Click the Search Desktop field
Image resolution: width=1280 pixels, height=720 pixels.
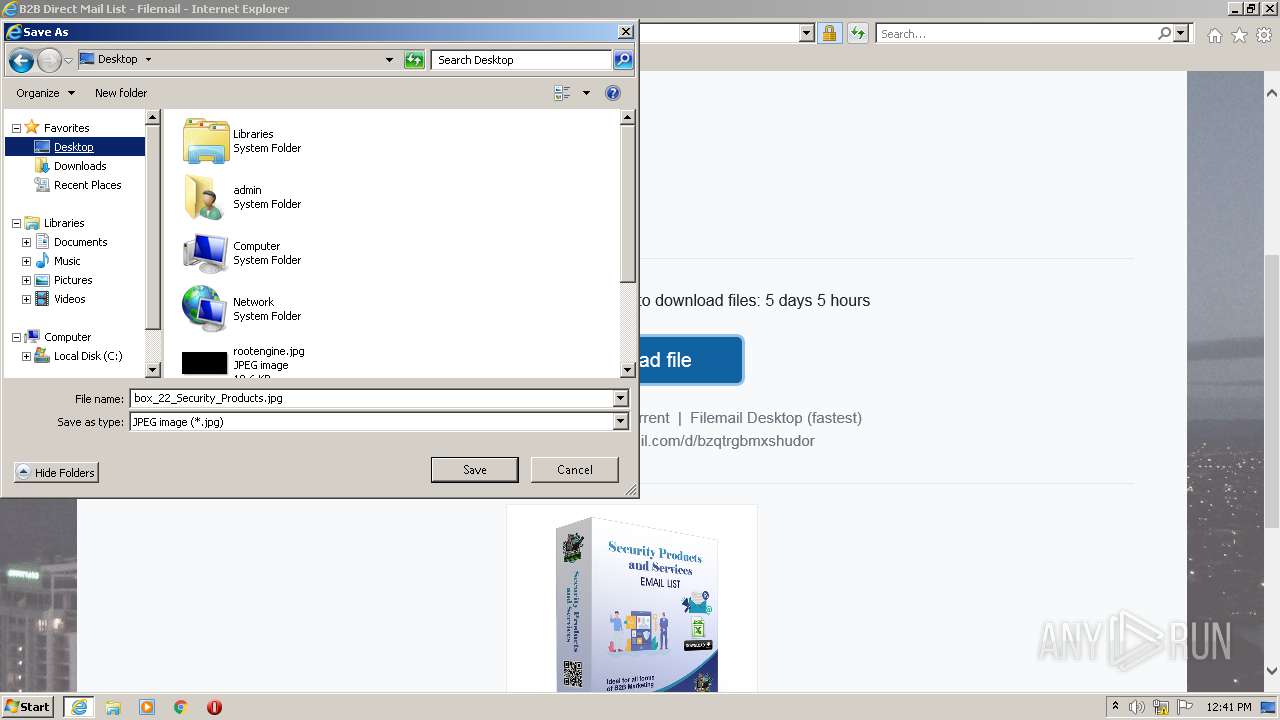(x=521, y=60)
